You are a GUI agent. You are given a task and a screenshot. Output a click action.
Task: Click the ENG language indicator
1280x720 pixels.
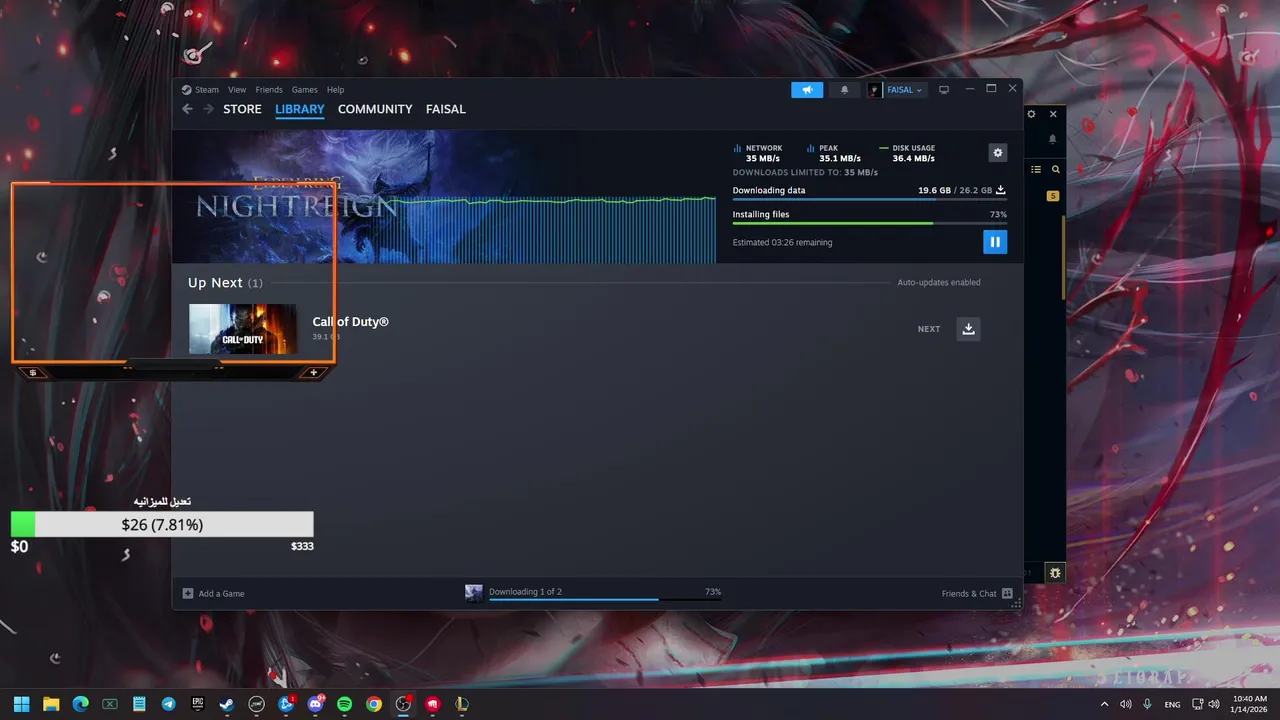1172,704
